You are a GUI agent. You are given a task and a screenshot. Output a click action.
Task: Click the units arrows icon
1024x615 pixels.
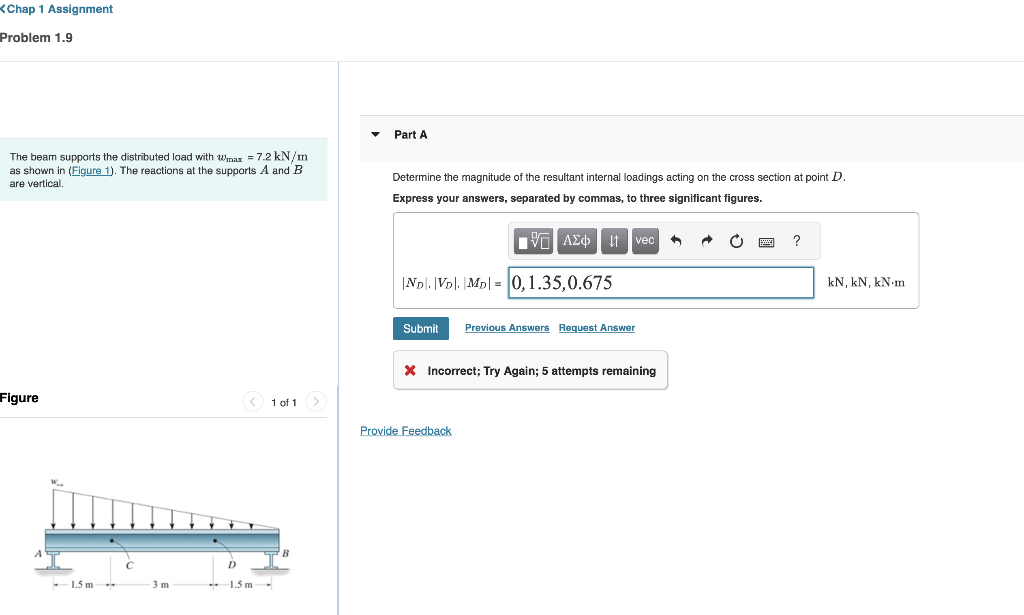click(614, 240)
